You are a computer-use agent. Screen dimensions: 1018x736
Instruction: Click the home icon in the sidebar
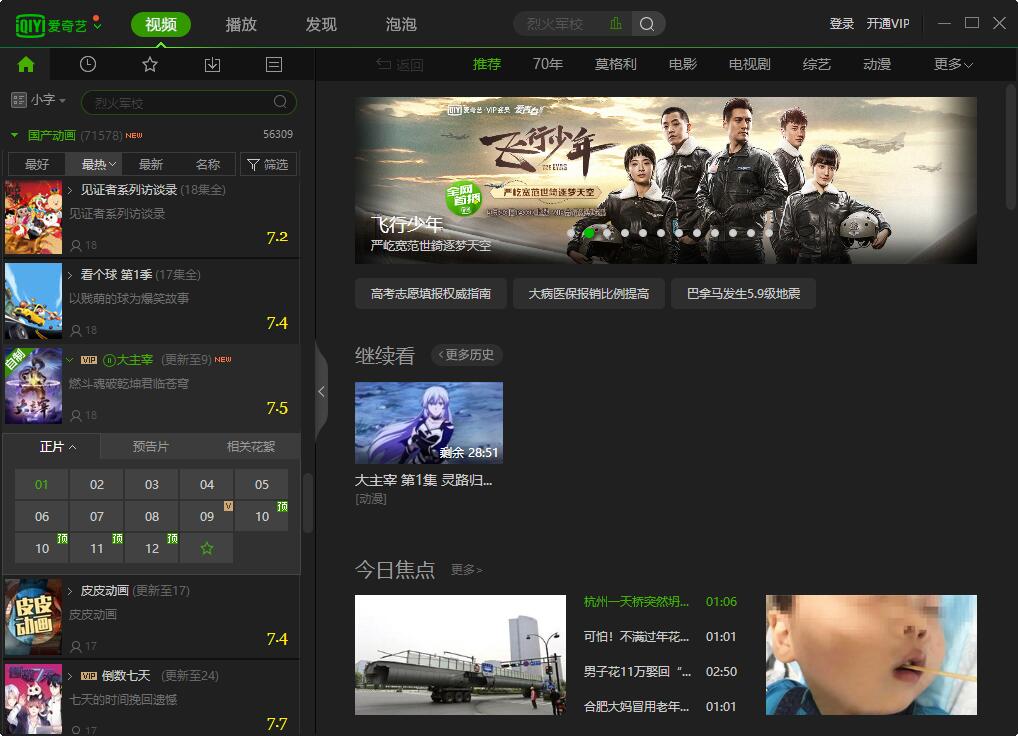click(x=25, y=63)
